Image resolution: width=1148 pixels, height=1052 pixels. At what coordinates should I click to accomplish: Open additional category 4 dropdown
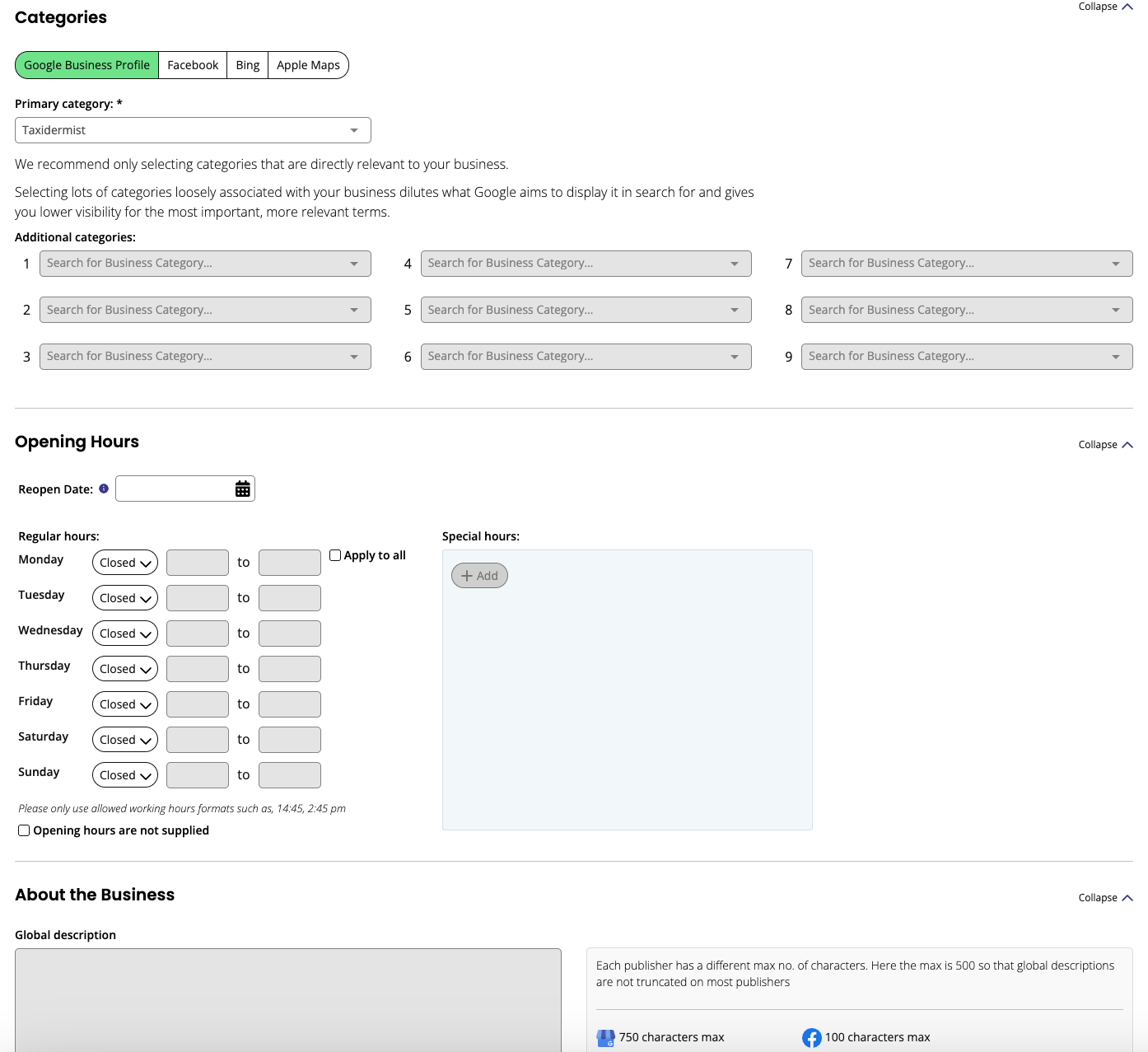pos(586,264)
